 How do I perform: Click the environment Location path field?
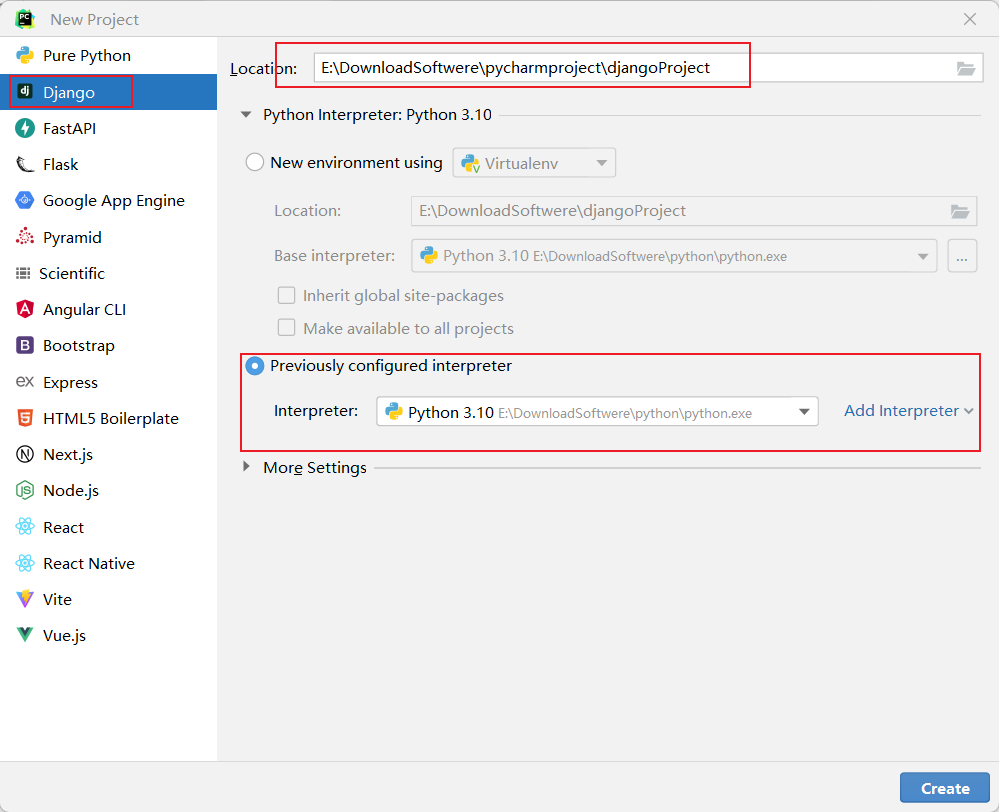[694, 211]
